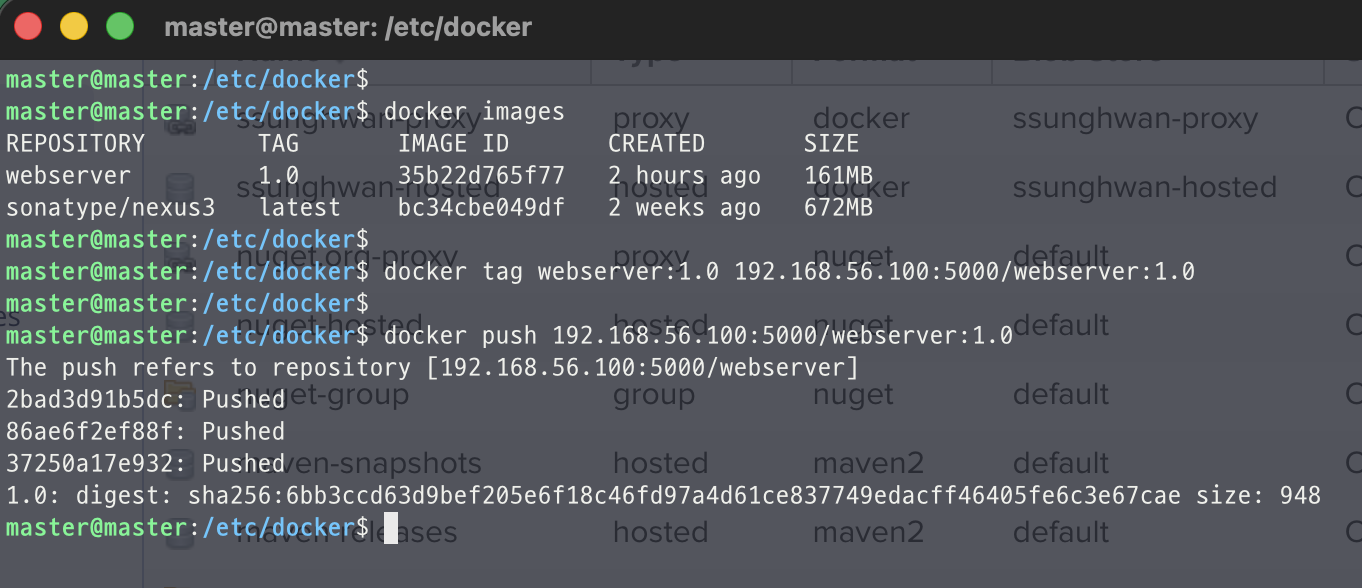Click the 37250a17e932 layer hash
Viewport: 1362px width, 588px height.
[x=89, y=464]
